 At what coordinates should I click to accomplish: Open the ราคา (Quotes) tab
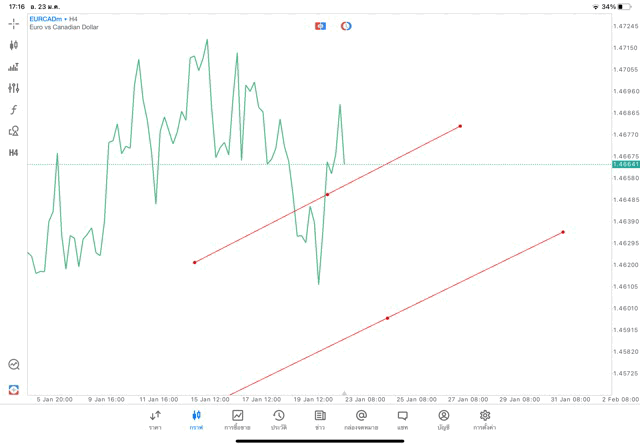pyautogui.click(x=155, y=420)
